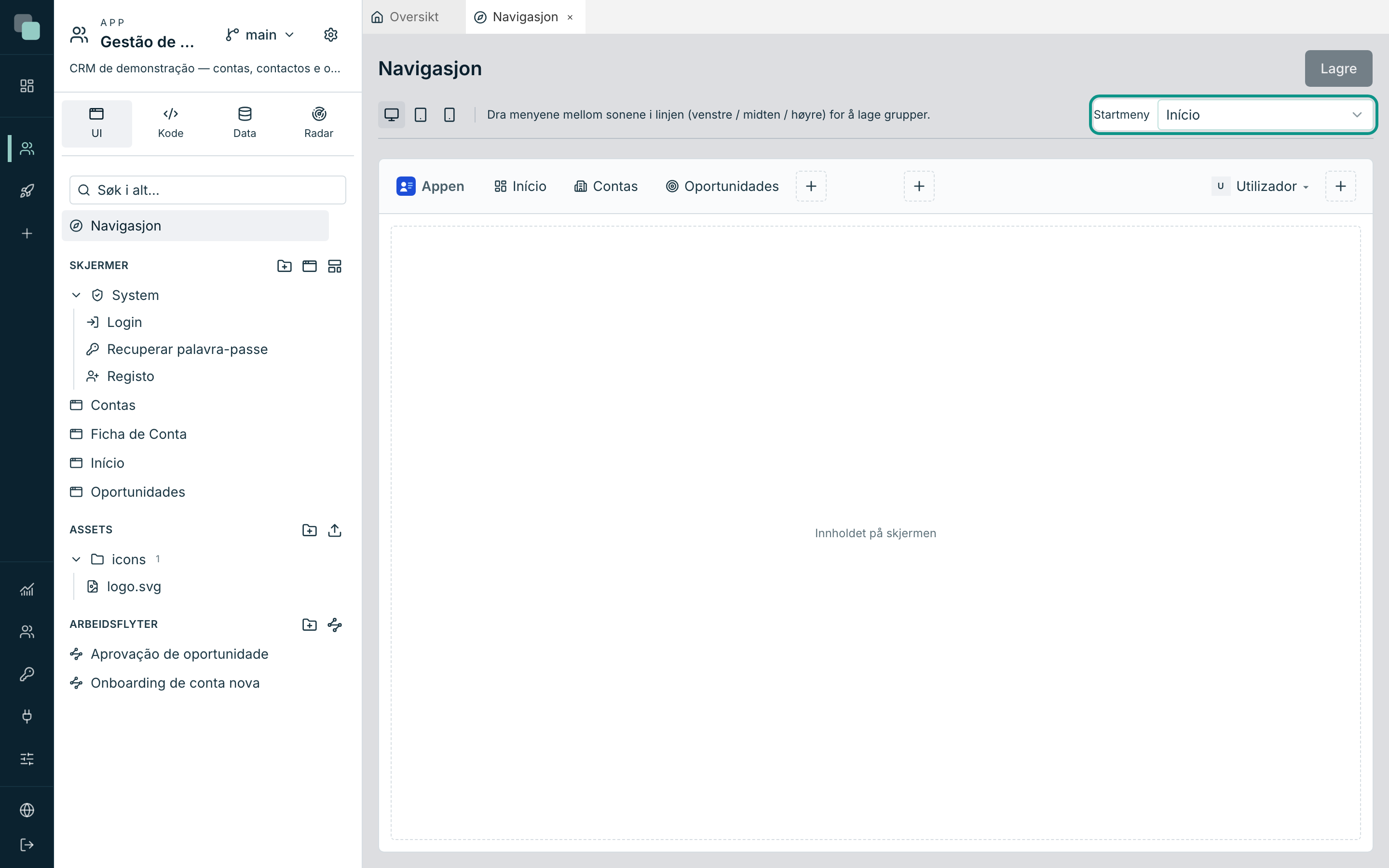Upload an asset file
Screen dimensions: 1389x868
click(x=335, y=530)
